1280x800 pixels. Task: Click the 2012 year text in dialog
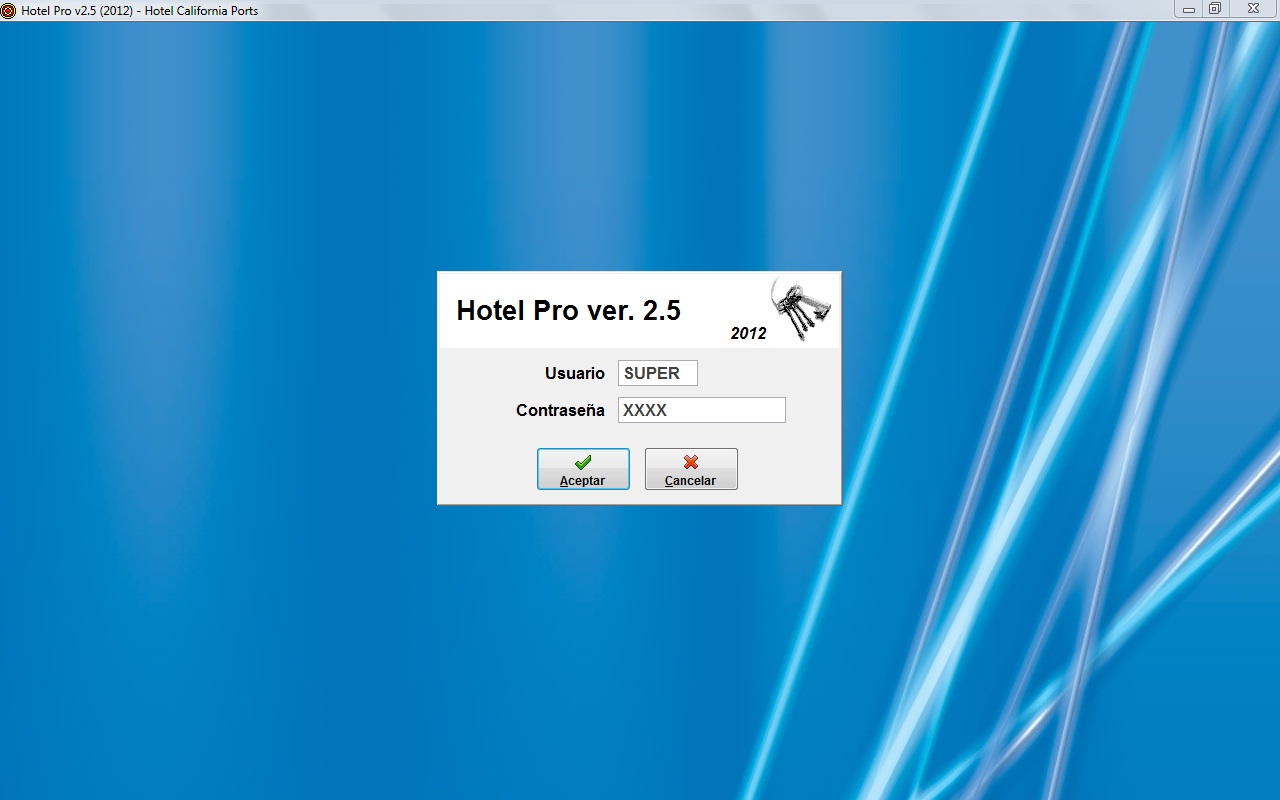(748, 334)
